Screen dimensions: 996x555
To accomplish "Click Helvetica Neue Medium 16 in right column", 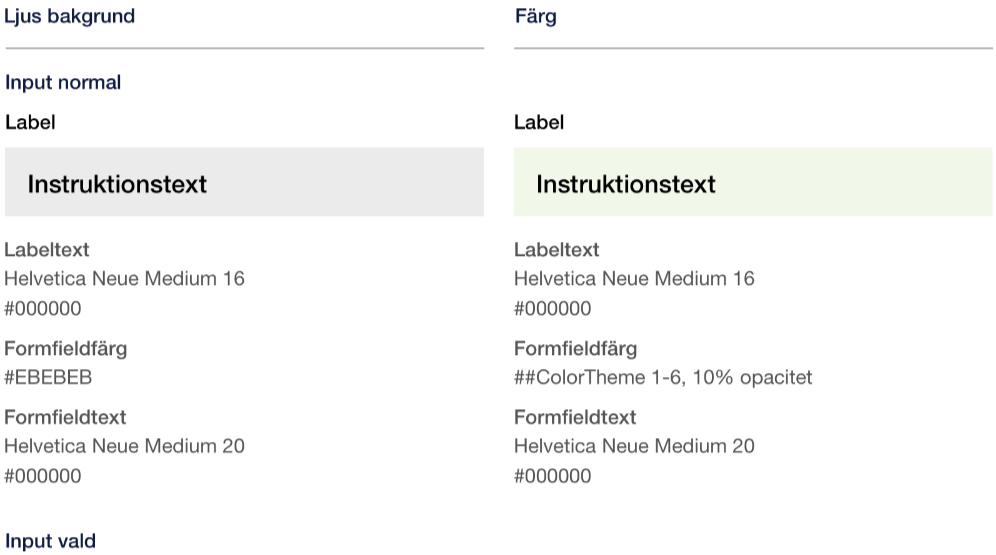I will pyautogui.click(x=634, y=278).
